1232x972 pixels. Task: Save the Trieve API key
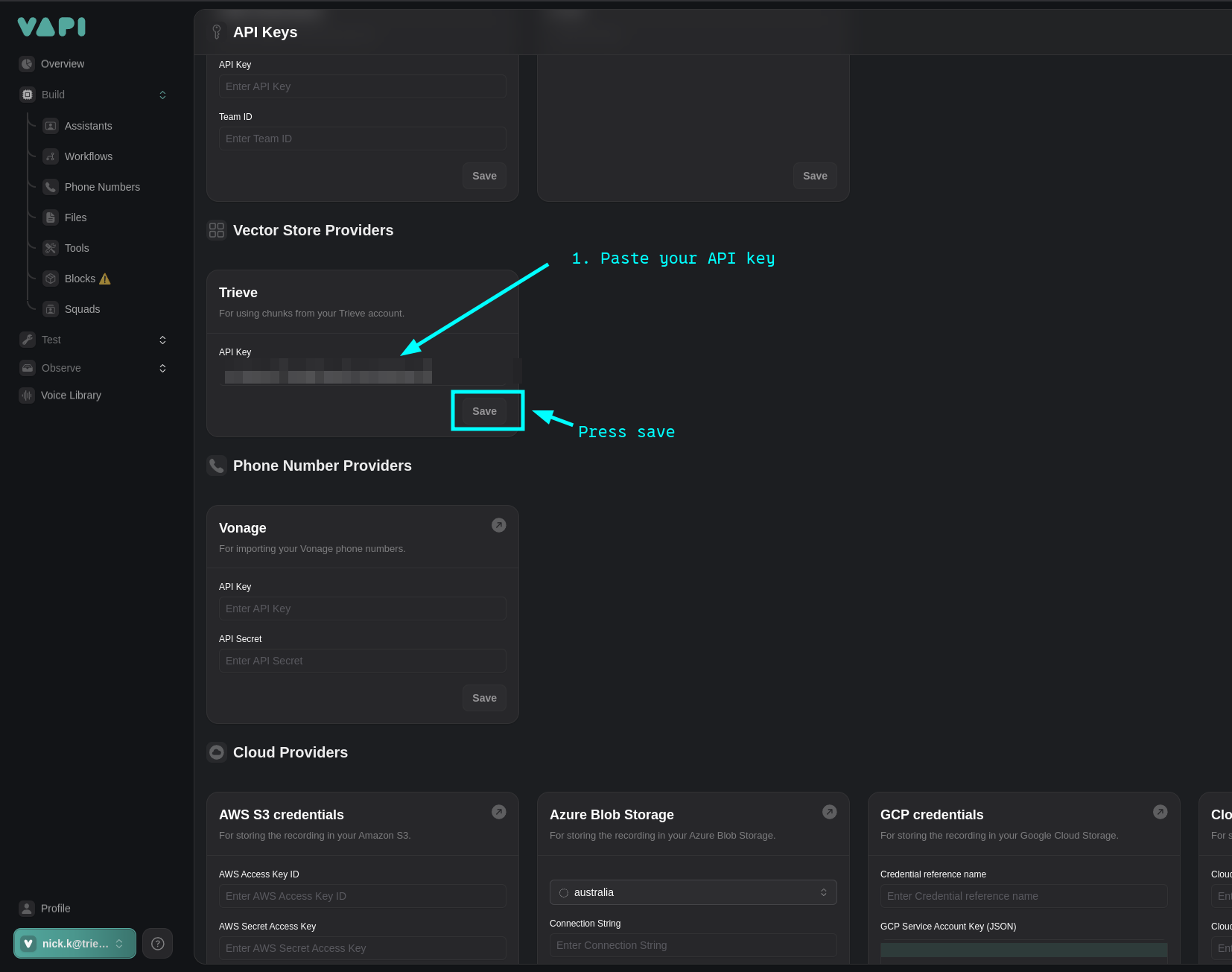click(x=484, y=411)
